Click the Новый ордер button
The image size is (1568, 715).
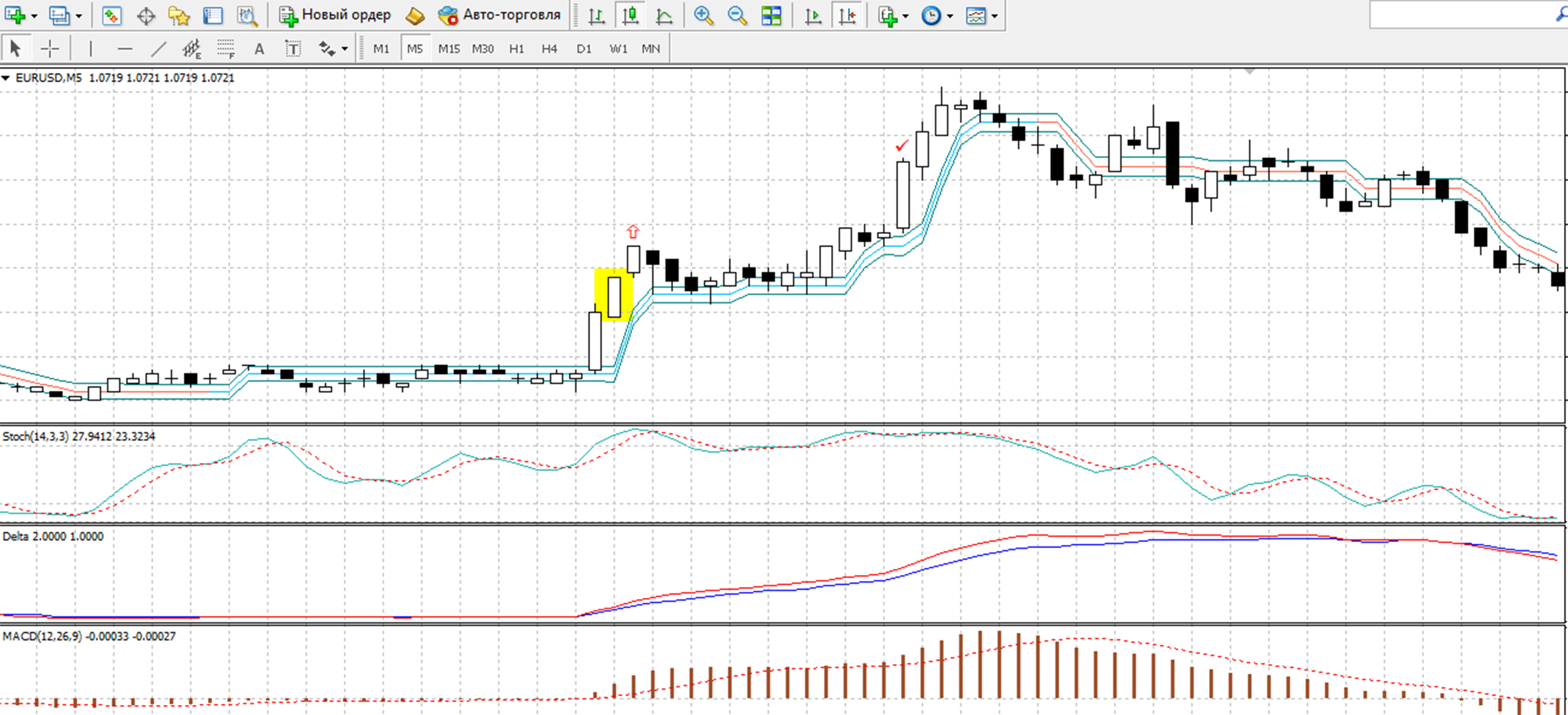click(x=335, y=16)
